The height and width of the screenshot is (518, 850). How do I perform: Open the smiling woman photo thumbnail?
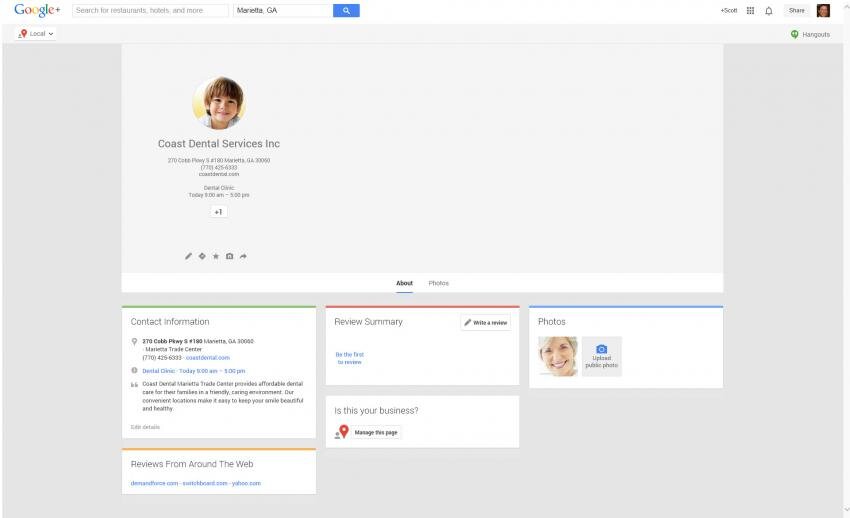[558, 356]
